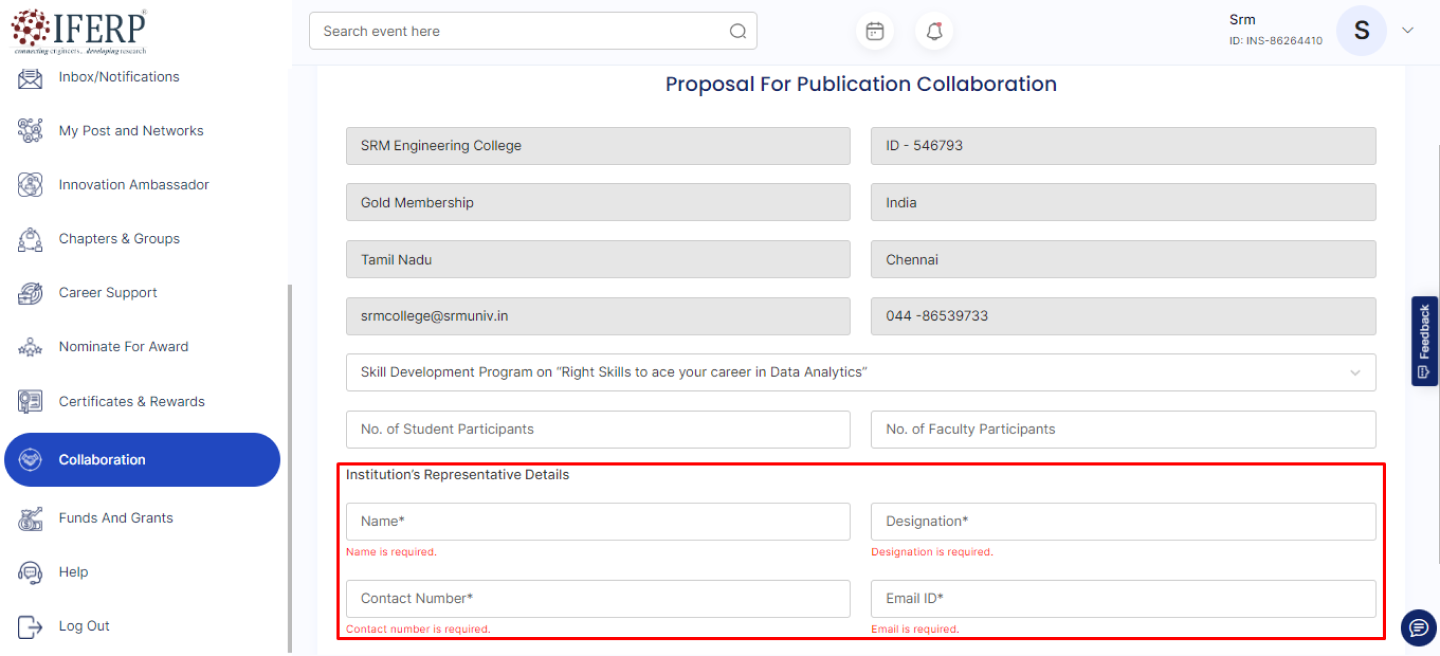
Task: Select the My Post and Networks icon
Action: [x=30, y=130]
